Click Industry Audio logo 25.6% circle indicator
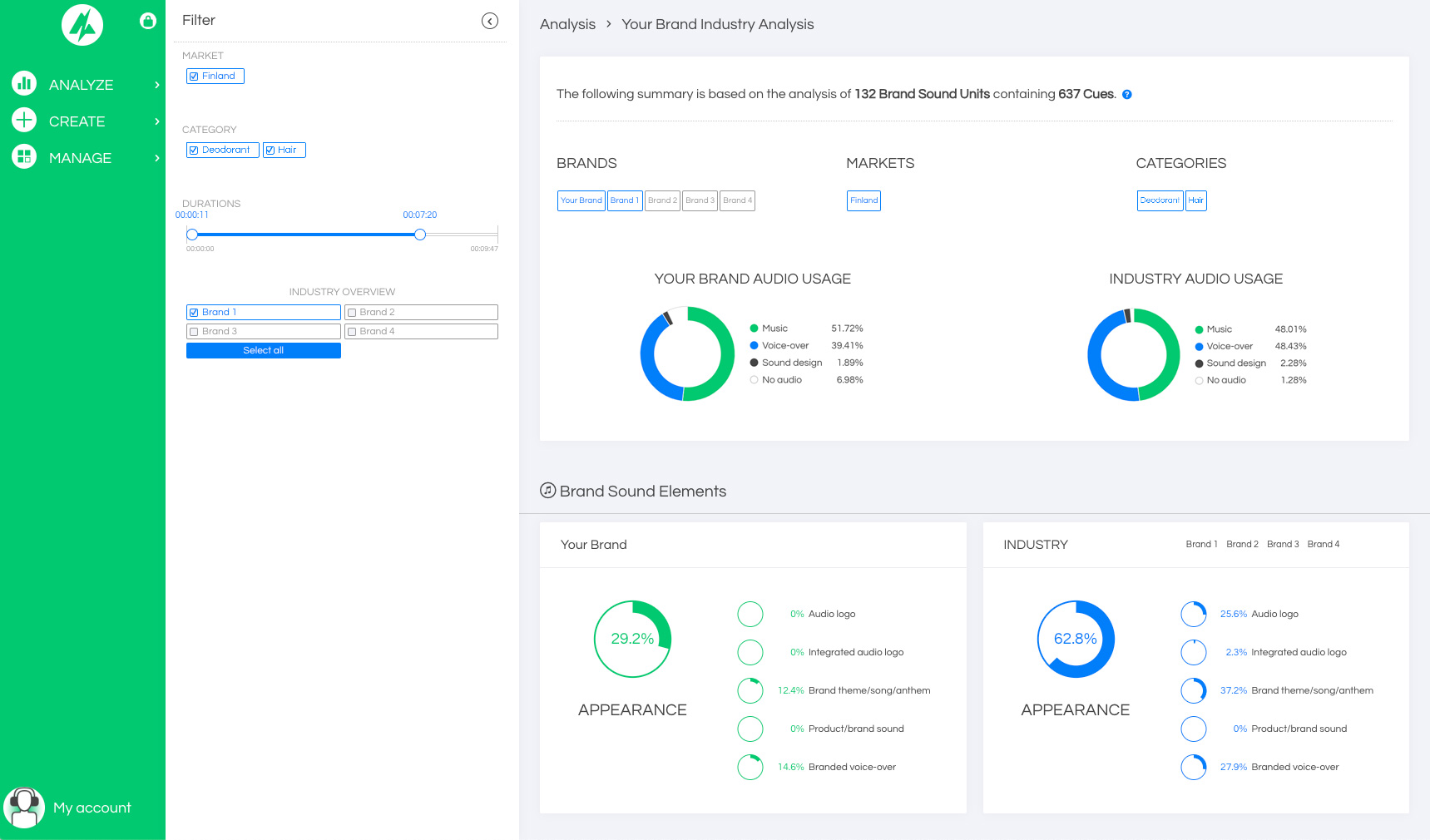 coord(1194,614)
